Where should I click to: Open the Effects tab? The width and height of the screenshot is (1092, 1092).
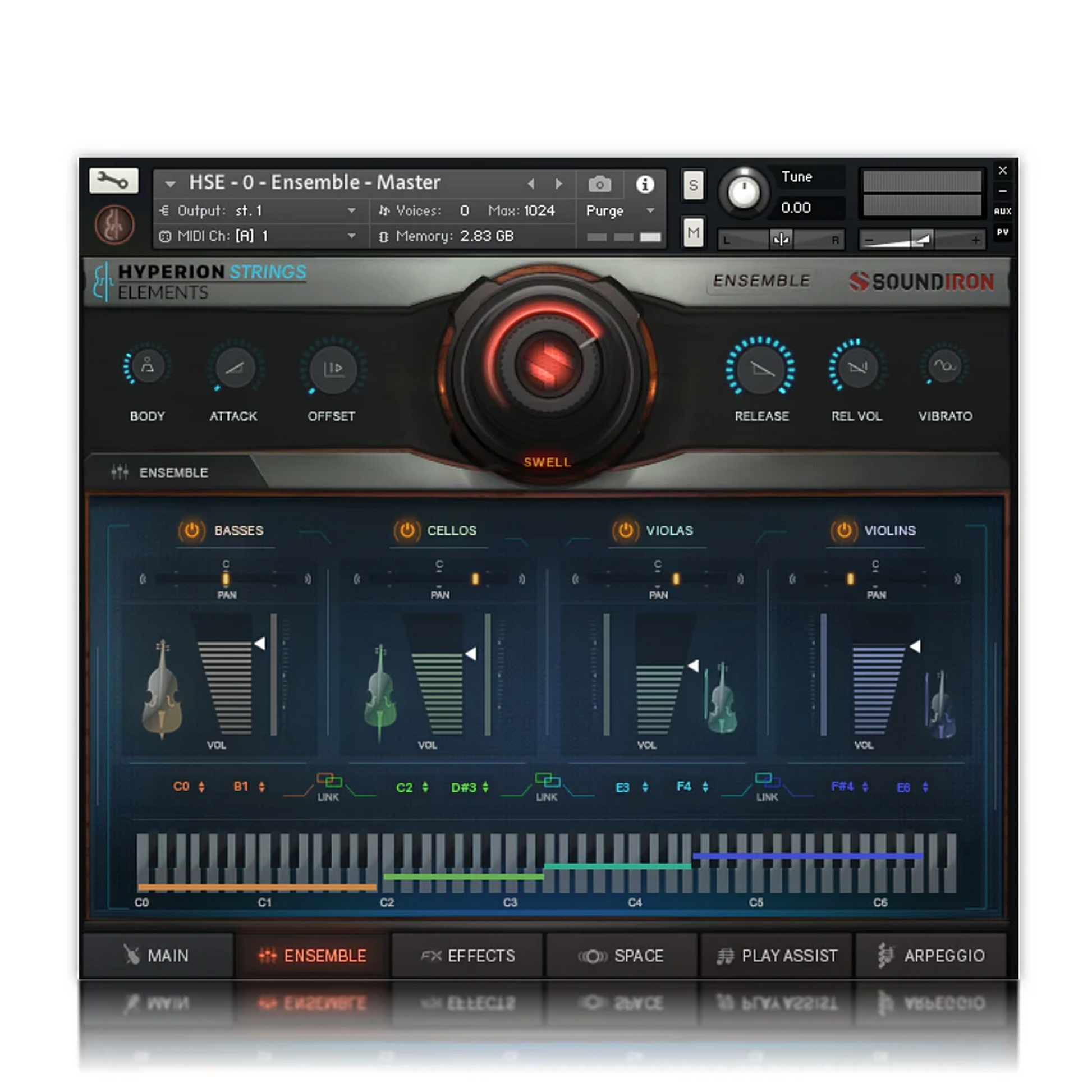[467, 955]
